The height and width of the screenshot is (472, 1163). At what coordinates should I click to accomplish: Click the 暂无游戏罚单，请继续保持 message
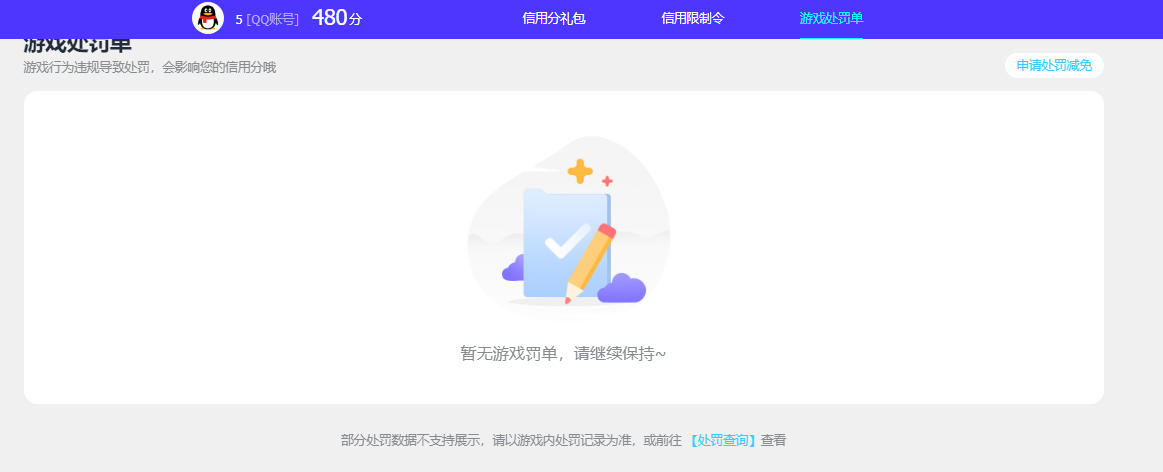click(x=562, y=353)
